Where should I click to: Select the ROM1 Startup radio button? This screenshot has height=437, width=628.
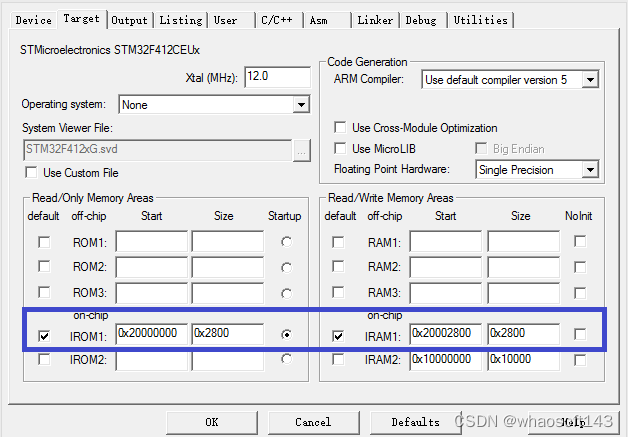tap(286, 242)
